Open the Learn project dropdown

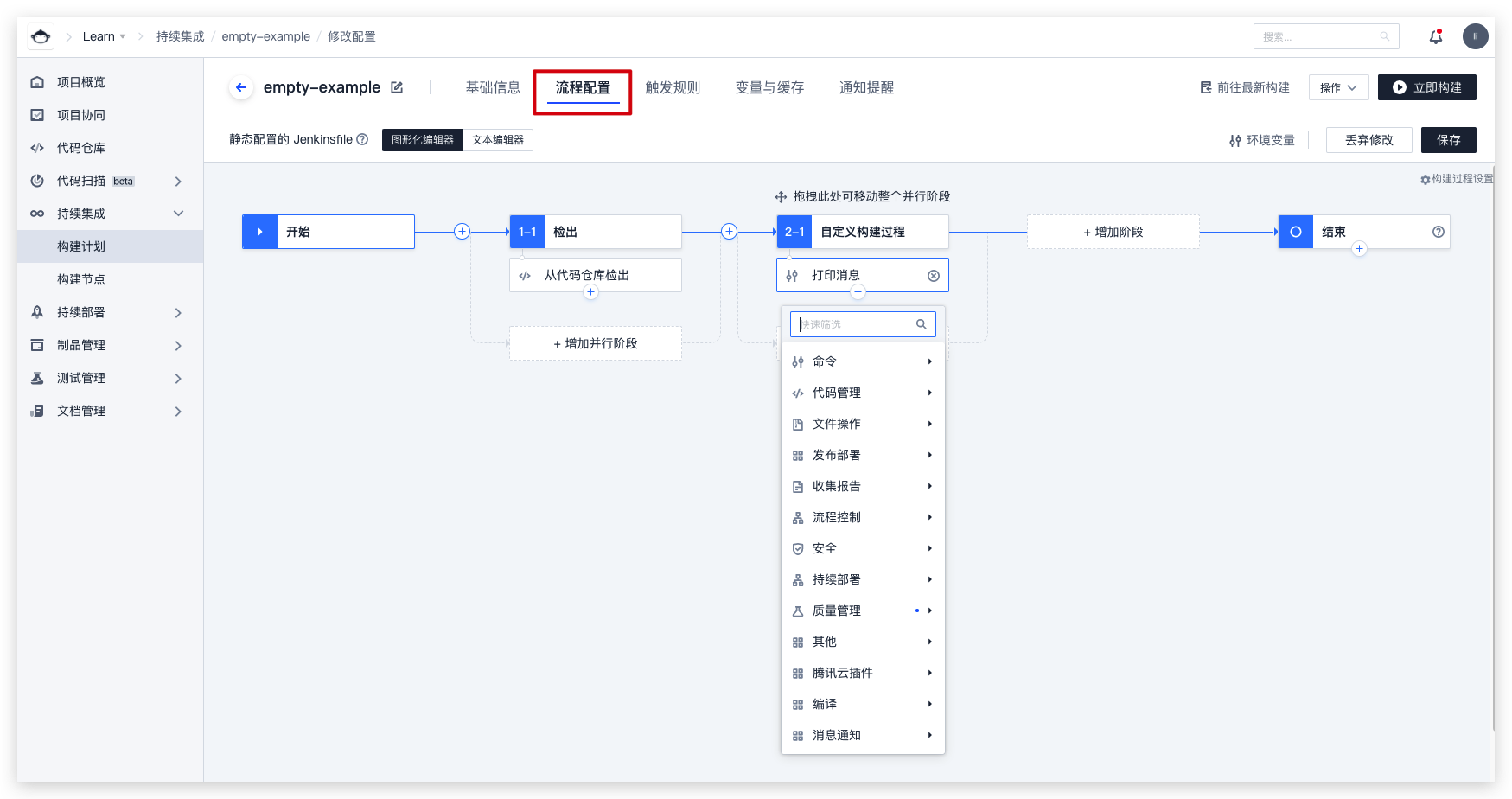(105, 36)
